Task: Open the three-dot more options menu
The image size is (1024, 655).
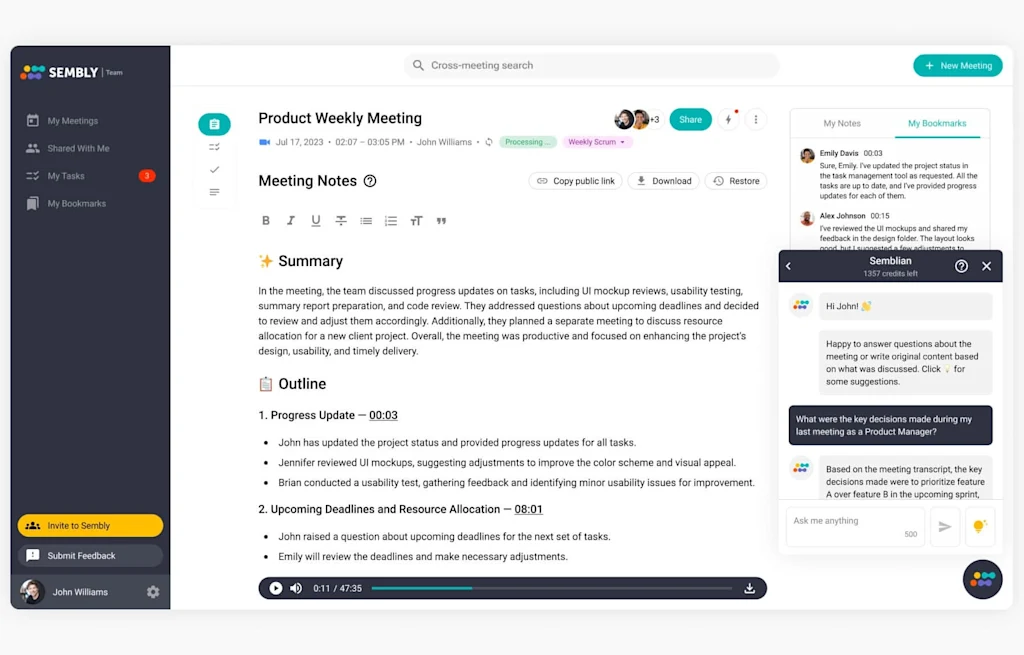Action: [756, 120]
